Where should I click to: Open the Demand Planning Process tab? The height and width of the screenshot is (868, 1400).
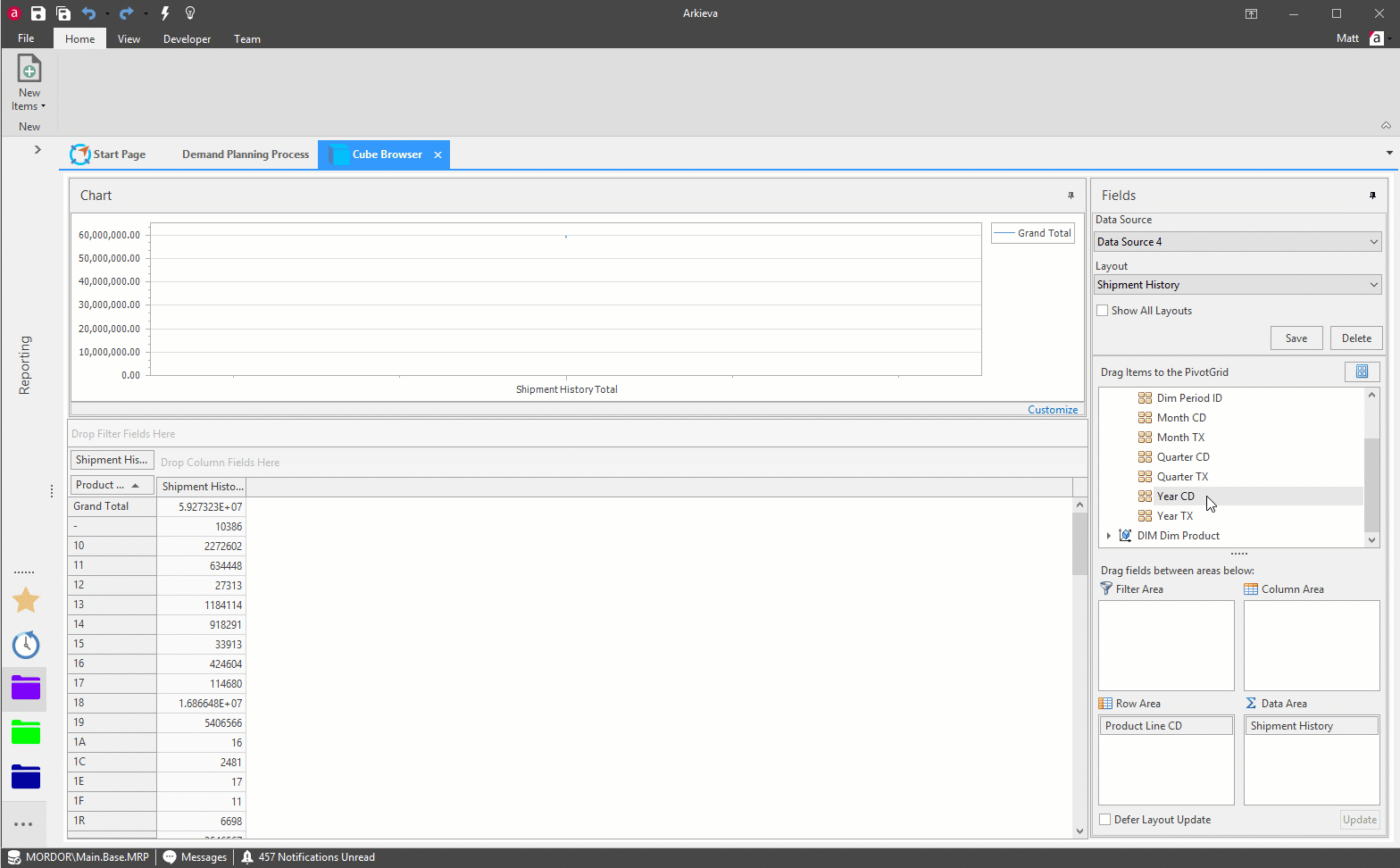pyautogui.click(x=246, y=154)
